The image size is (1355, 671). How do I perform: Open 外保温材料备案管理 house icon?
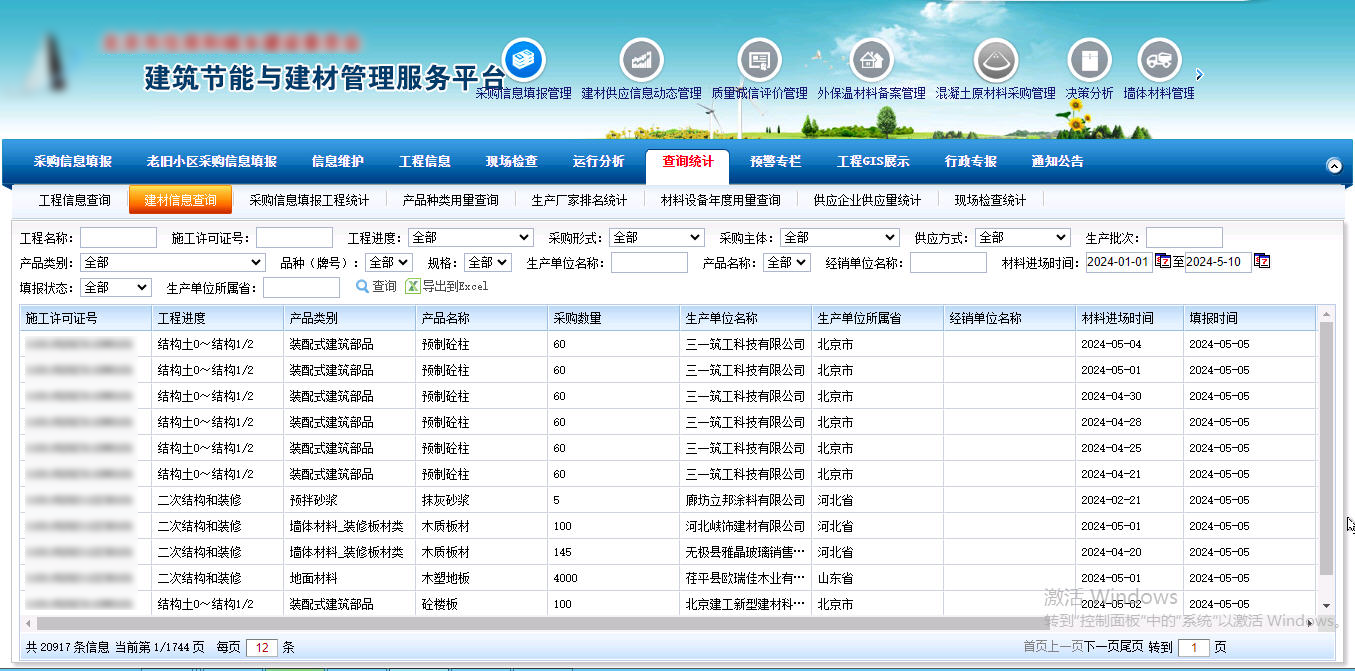point(871,60)
